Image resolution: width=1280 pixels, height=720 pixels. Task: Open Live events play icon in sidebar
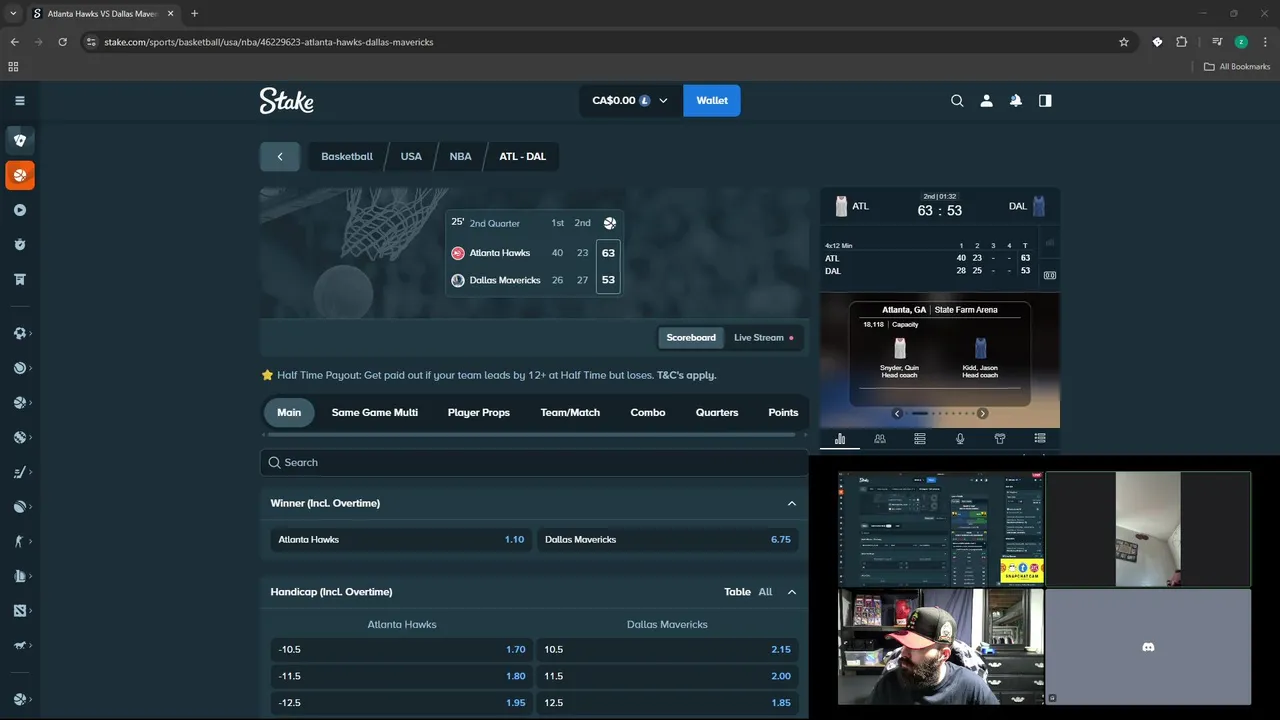pos(19,210)
